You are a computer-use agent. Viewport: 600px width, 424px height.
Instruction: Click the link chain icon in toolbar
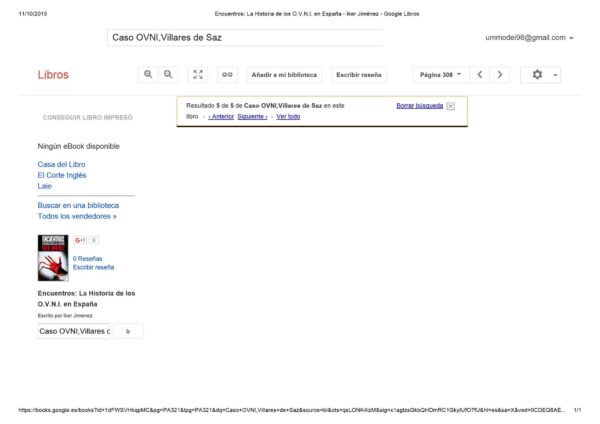(227, 74)
